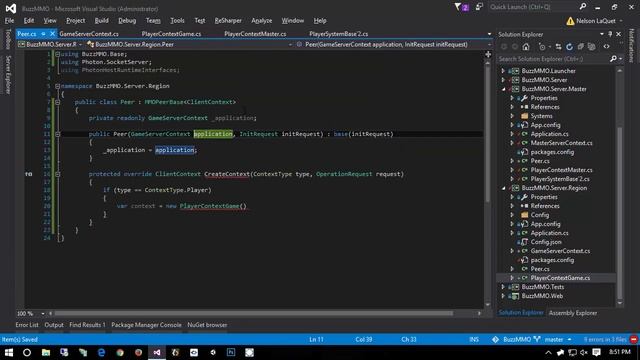The height and width of the screenshot is (360, 640).
Task: Collapse BuzzMMO.Server.Master project node
Action: pos(503,89)
